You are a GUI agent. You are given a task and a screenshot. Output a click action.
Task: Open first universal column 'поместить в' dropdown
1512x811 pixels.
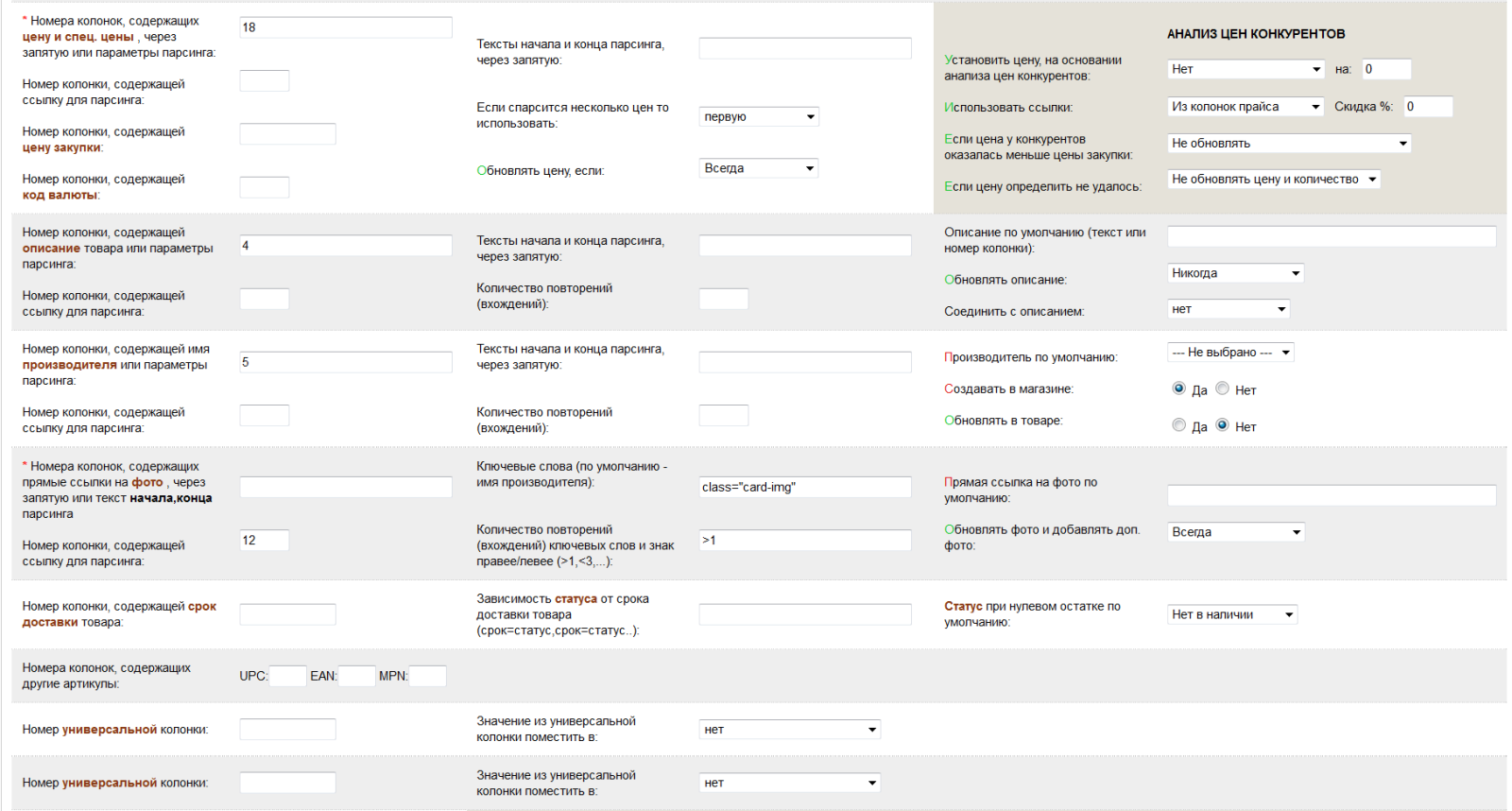(790, 730)
